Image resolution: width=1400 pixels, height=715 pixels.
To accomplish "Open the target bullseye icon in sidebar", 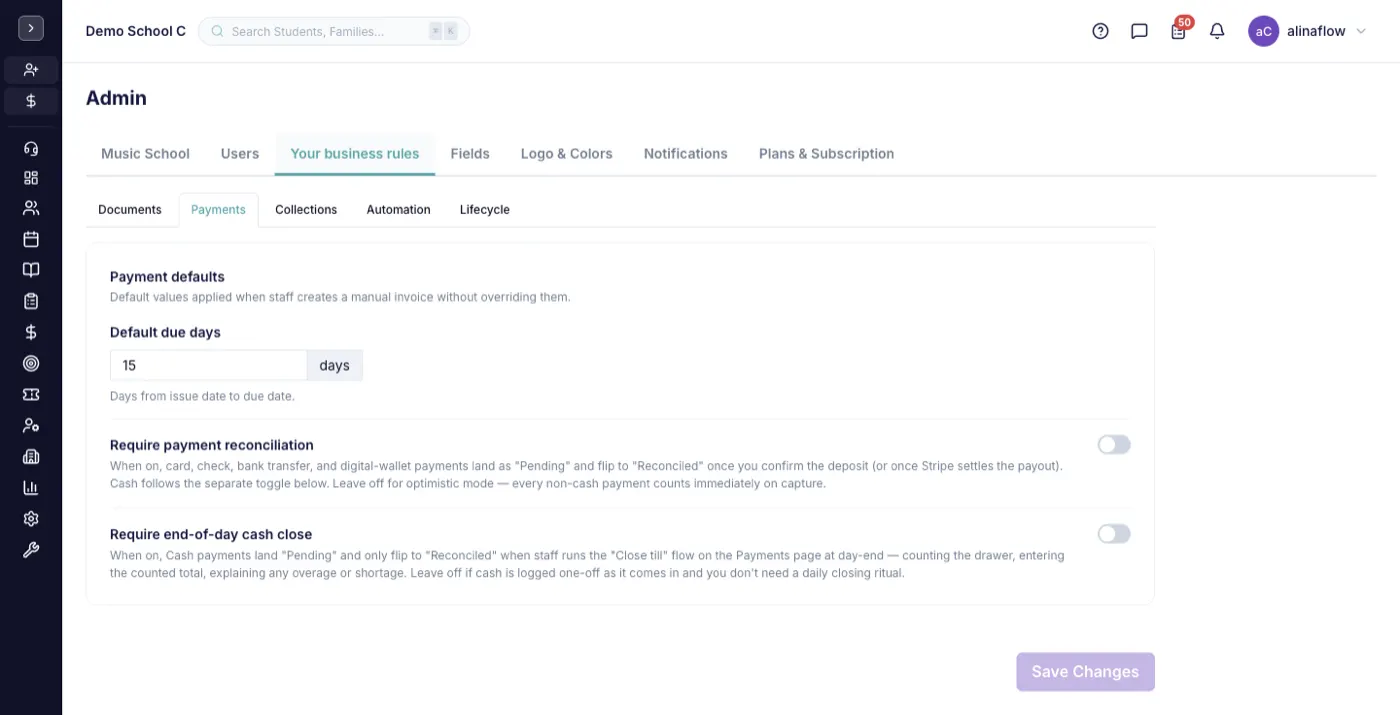I will (x=31, y=363).
